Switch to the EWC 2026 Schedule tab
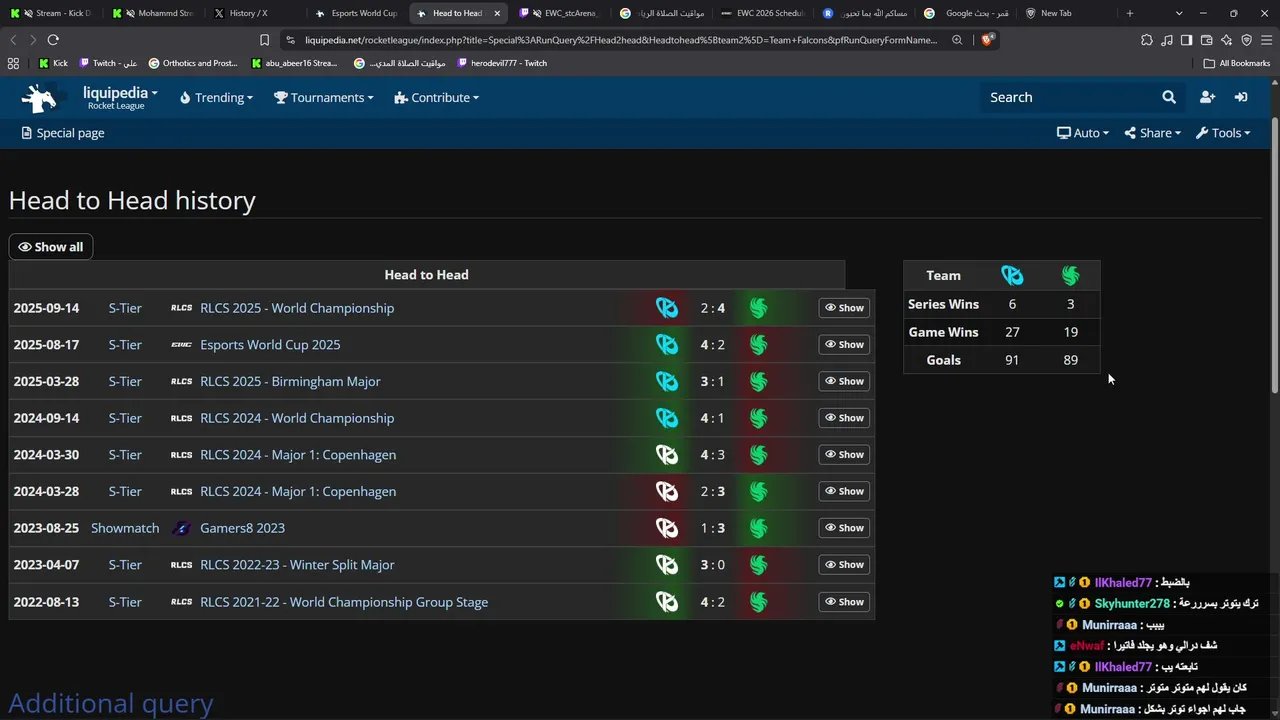 pos(761,13)
